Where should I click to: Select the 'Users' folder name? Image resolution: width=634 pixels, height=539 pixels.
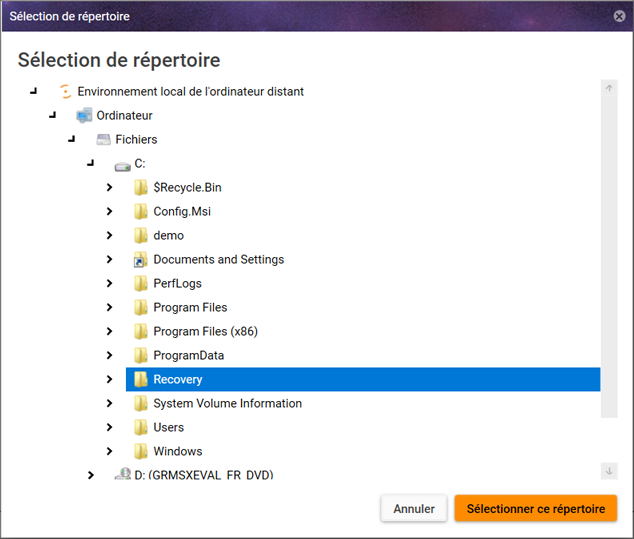click(x=169, y=427)
